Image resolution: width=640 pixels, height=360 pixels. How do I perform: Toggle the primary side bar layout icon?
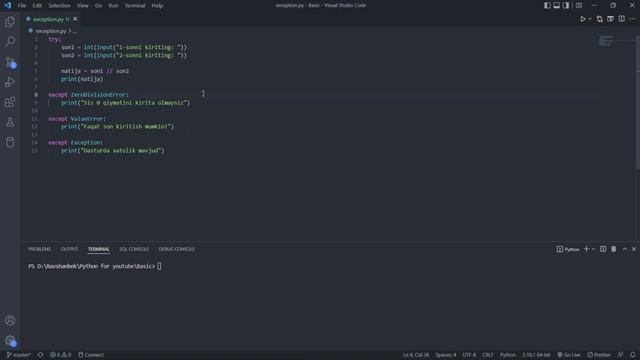pos(547,5)
